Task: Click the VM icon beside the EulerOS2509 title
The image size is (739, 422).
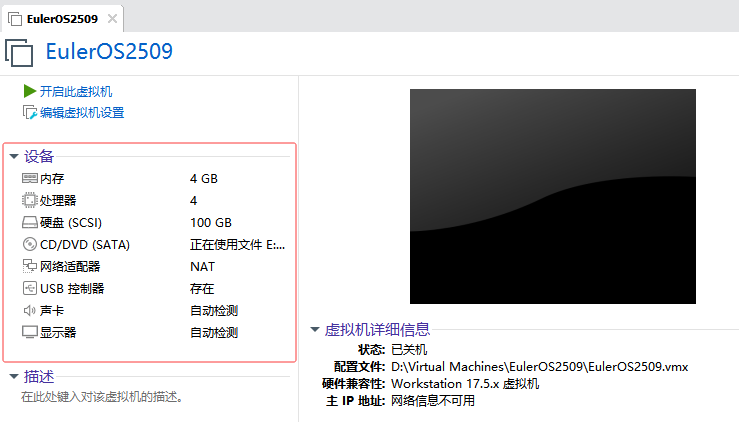Action: 19,53
